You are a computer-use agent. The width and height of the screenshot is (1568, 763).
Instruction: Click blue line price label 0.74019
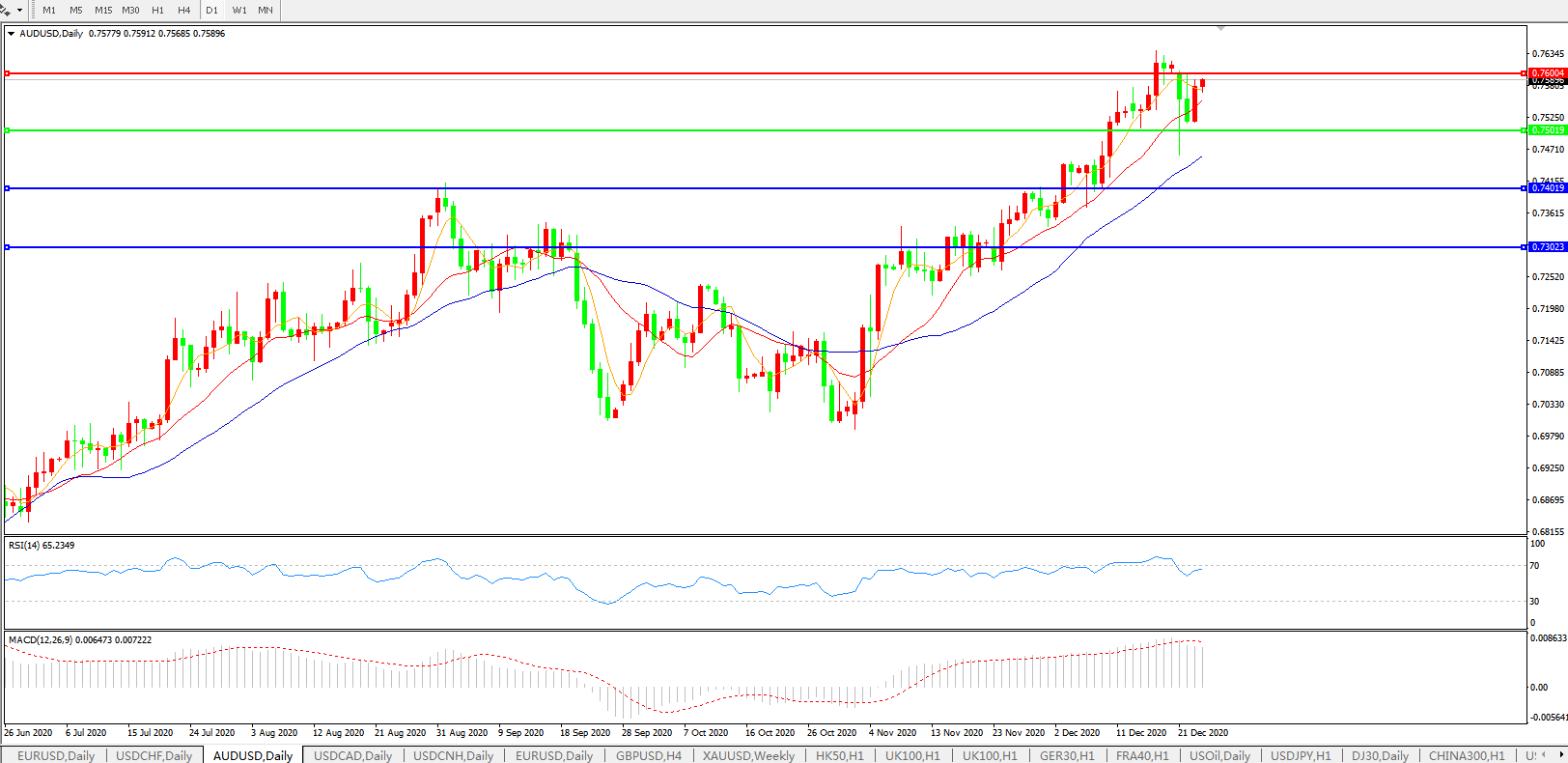1548,188
